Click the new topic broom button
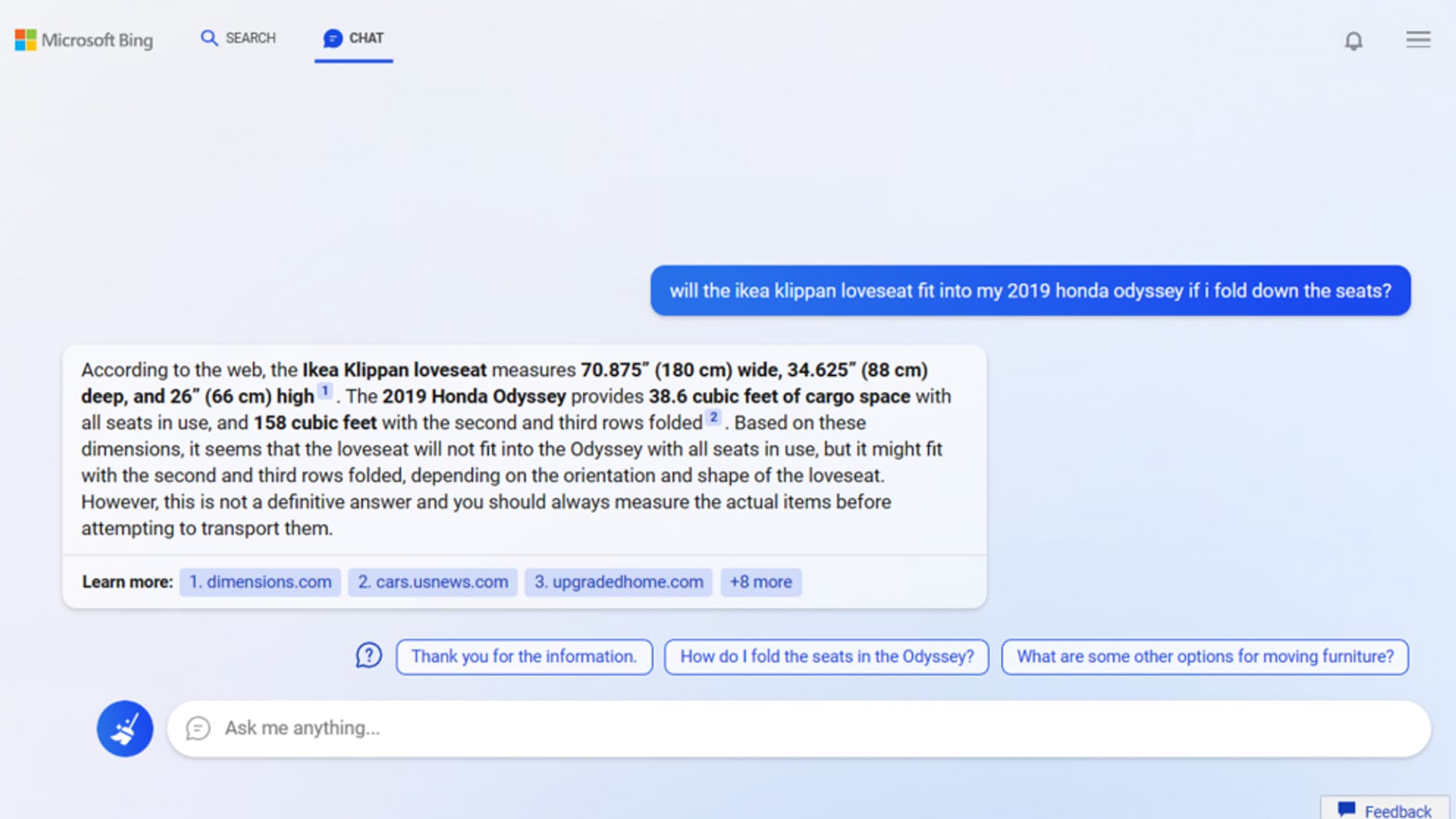The width and height of the screenshot is (1456, 819). click(125, 728)
